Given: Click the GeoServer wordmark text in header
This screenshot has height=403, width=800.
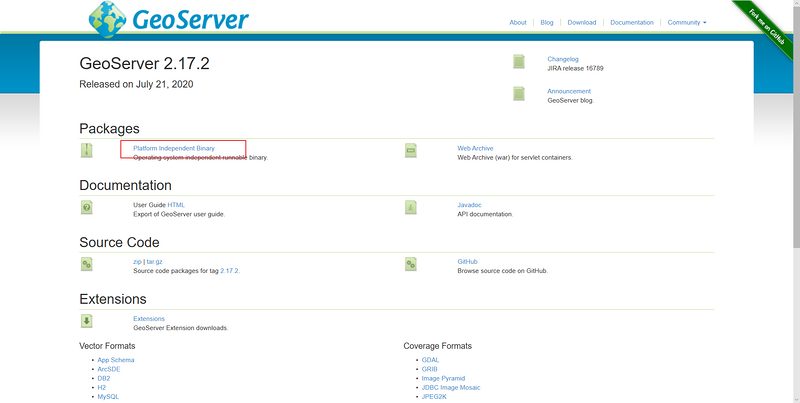Looking at the screenshot, I should tap(190, 19).
